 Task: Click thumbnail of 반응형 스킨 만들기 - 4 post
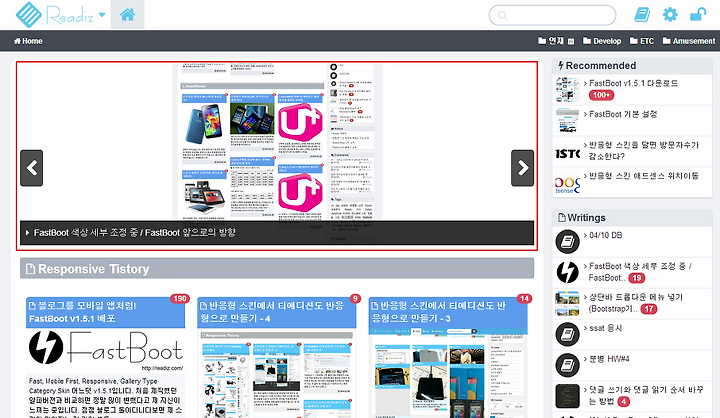point(277,374)
